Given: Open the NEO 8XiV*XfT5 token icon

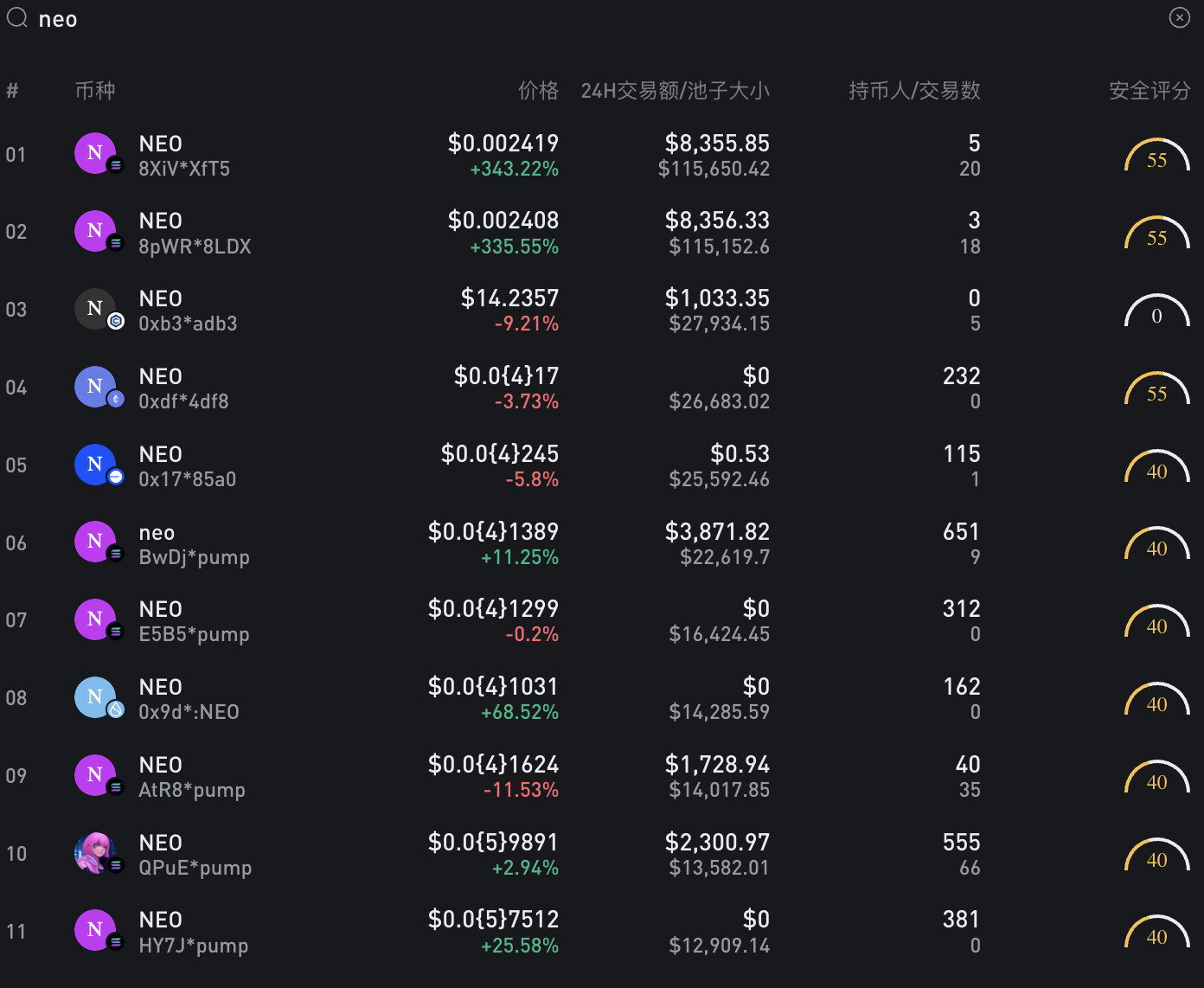Looking at the screenshot, I should tap(96, 154).
